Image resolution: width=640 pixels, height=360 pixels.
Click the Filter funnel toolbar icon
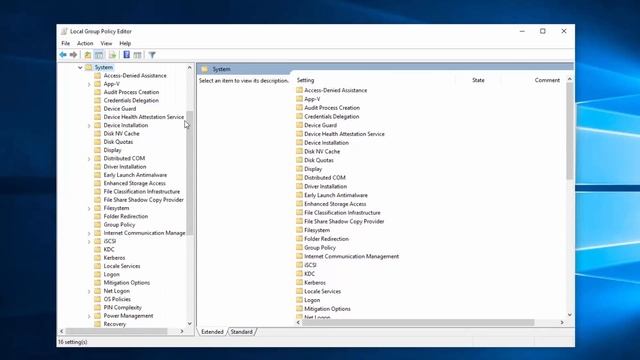pyautogui.click(x=152, y=55)
